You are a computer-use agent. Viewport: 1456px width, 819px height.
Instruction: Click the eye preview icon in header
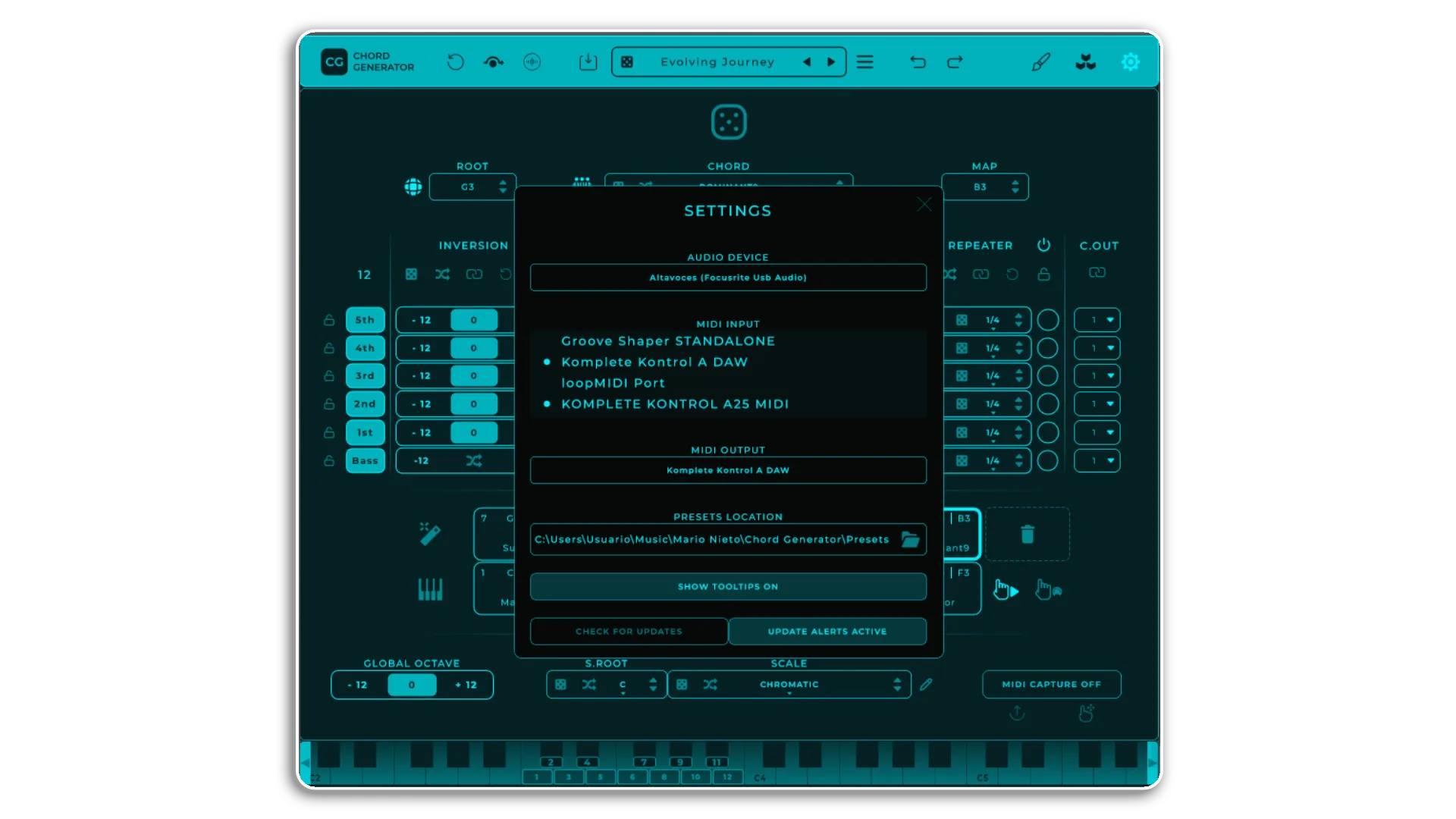(494, 62)
